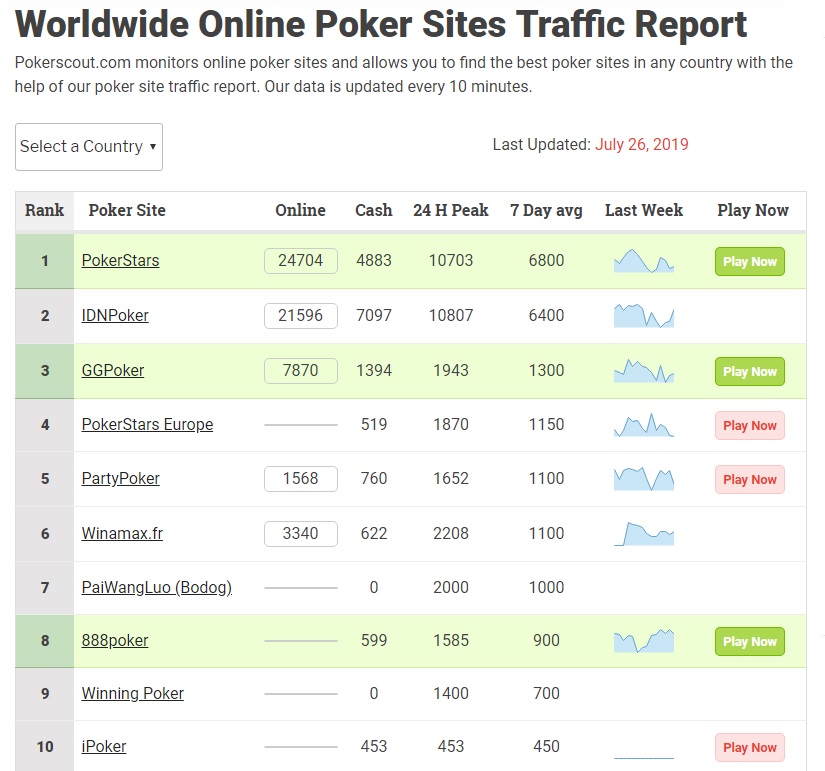
Task: Click the Last Week column header
Action: click(x=644, y=211)
